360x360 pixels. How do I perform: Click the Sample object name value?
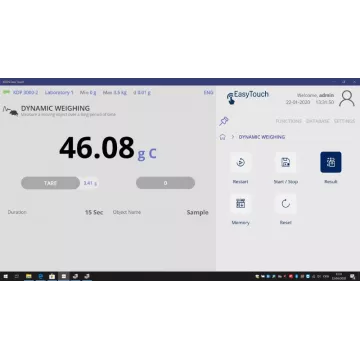pyautogui.click(x=198, y=212)
